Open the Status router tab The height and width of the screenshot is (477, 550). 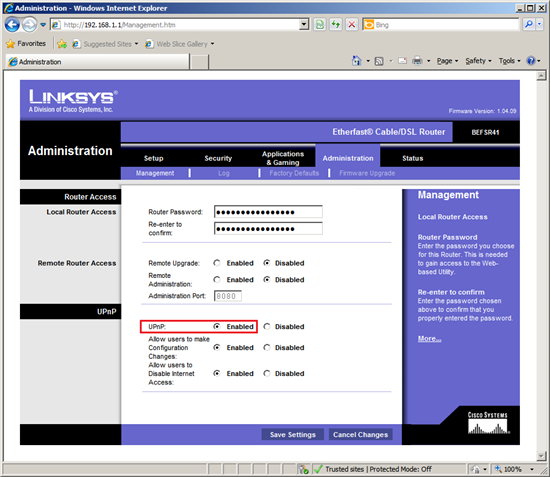click(412, 158)
